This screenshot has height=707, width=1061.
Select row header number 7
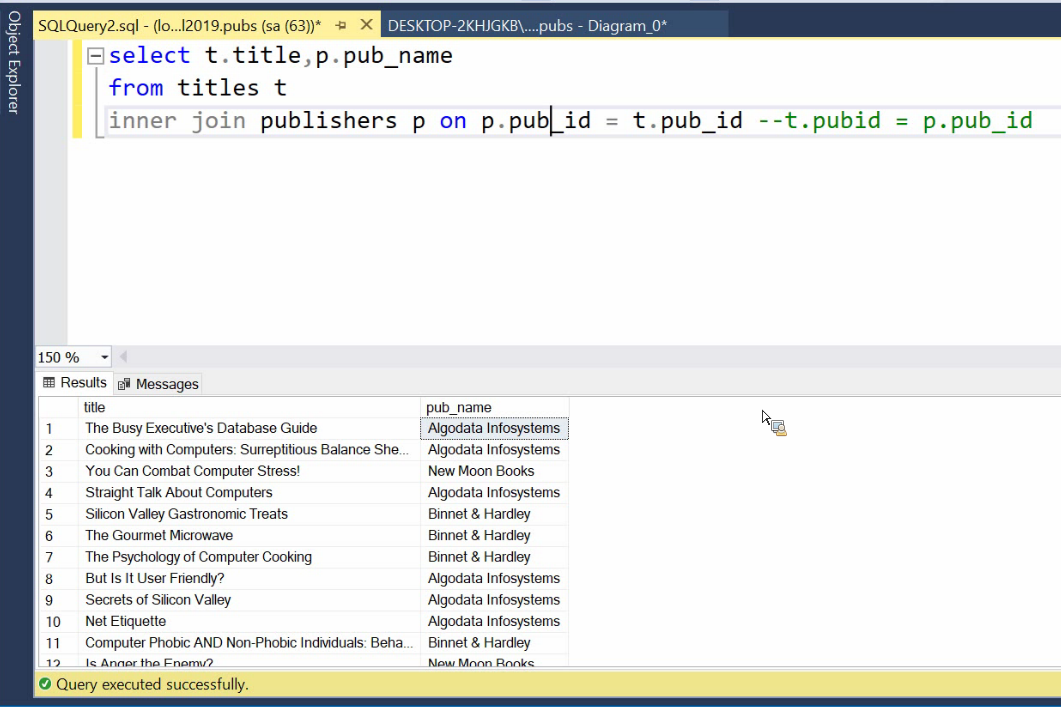[x=58, y=557]
